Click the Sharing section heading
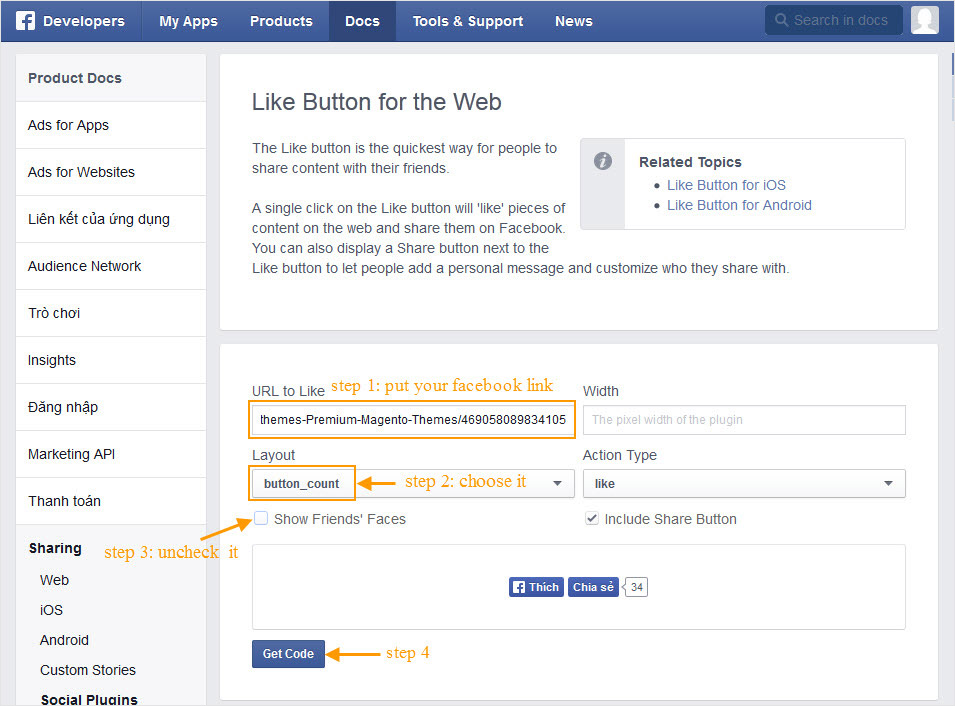This screenshot has height=706, width=955. pyautogui.click(x=55, y=548)
